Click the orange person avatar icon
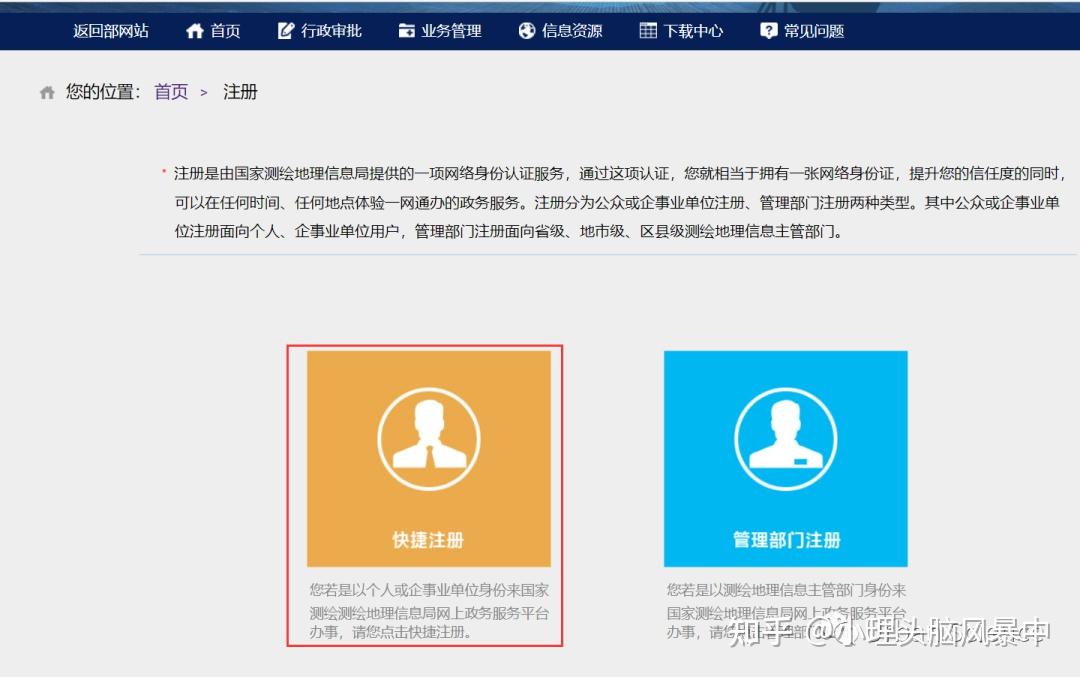The width and height of the screenshot is (1080, 677). [x=428, y=437]
